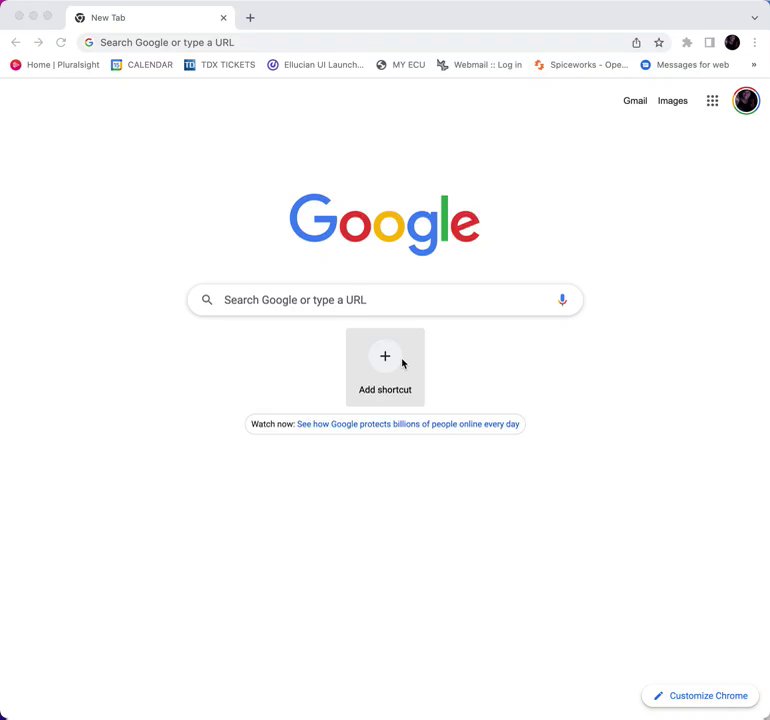The image size is (770, 720).
Task: Open new tab with plus icon
Action: [x=250, y=18]
